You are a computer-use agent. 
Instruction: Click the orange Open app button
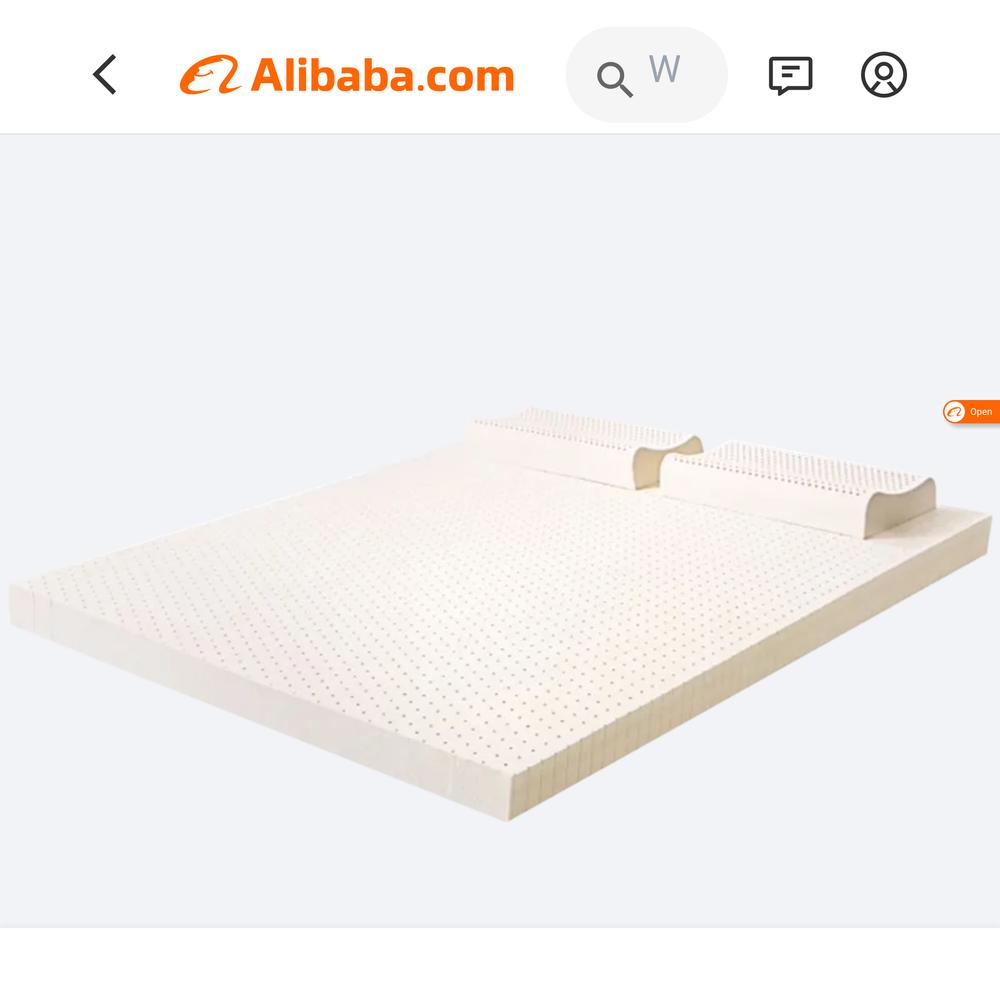971,412
